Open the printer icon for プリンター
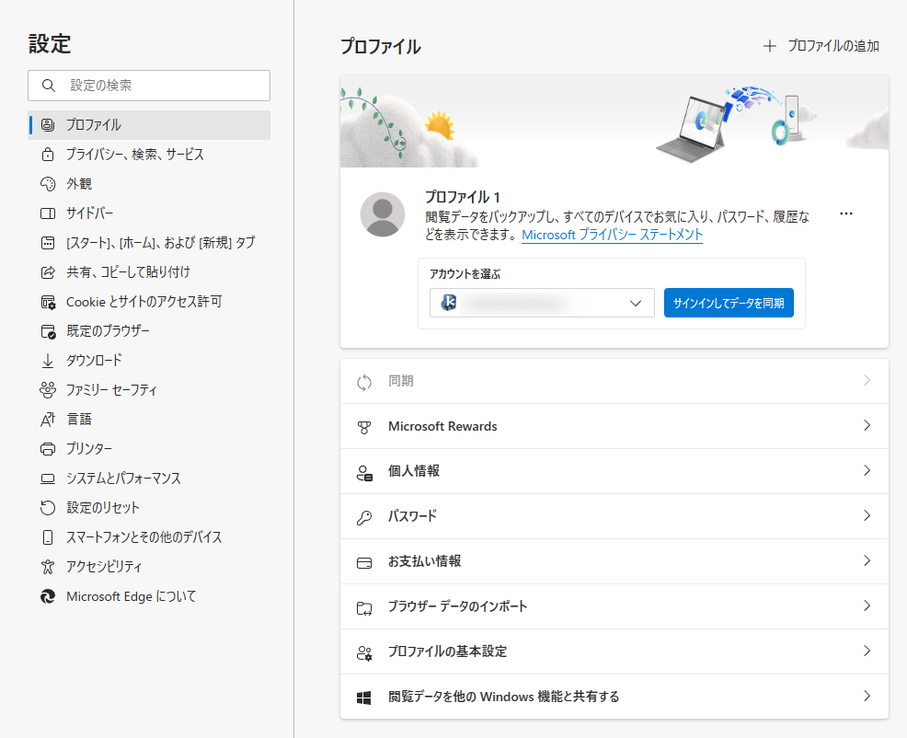907x738 pixels. [47, 449]
